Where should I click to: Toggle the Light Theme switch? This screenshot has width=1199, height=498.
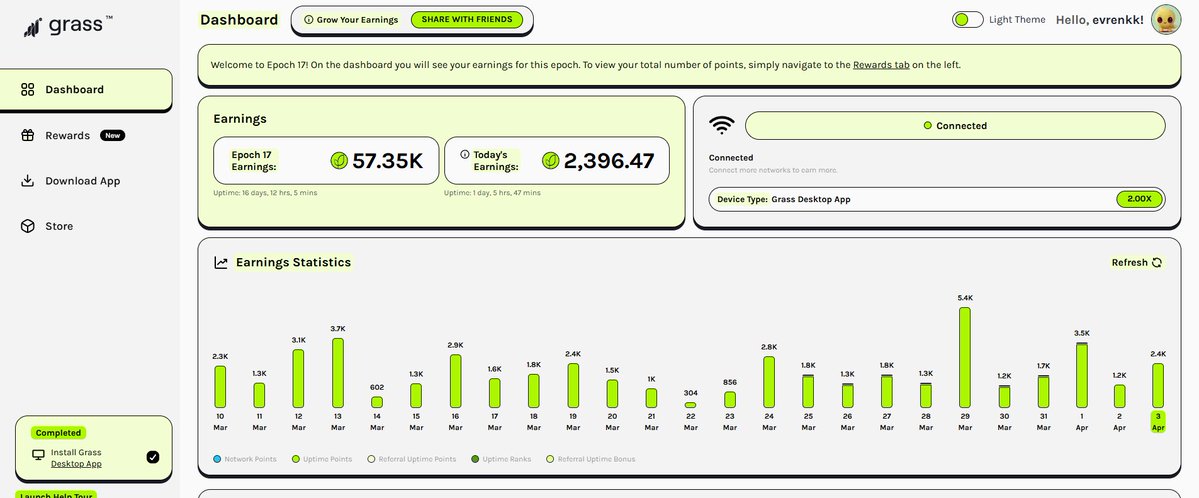pos(967,20)
